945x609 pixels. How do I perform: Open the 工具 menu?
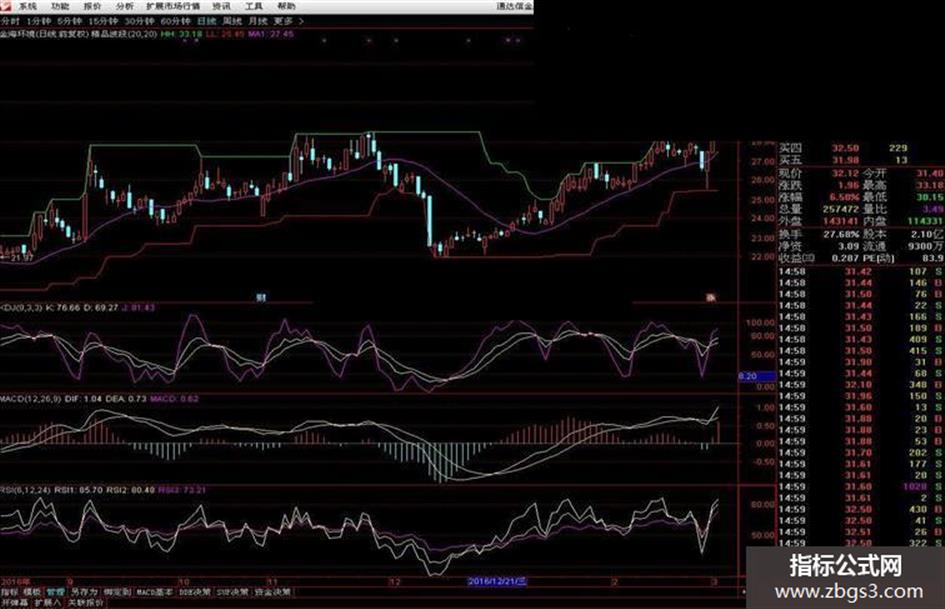pos(254,6)
